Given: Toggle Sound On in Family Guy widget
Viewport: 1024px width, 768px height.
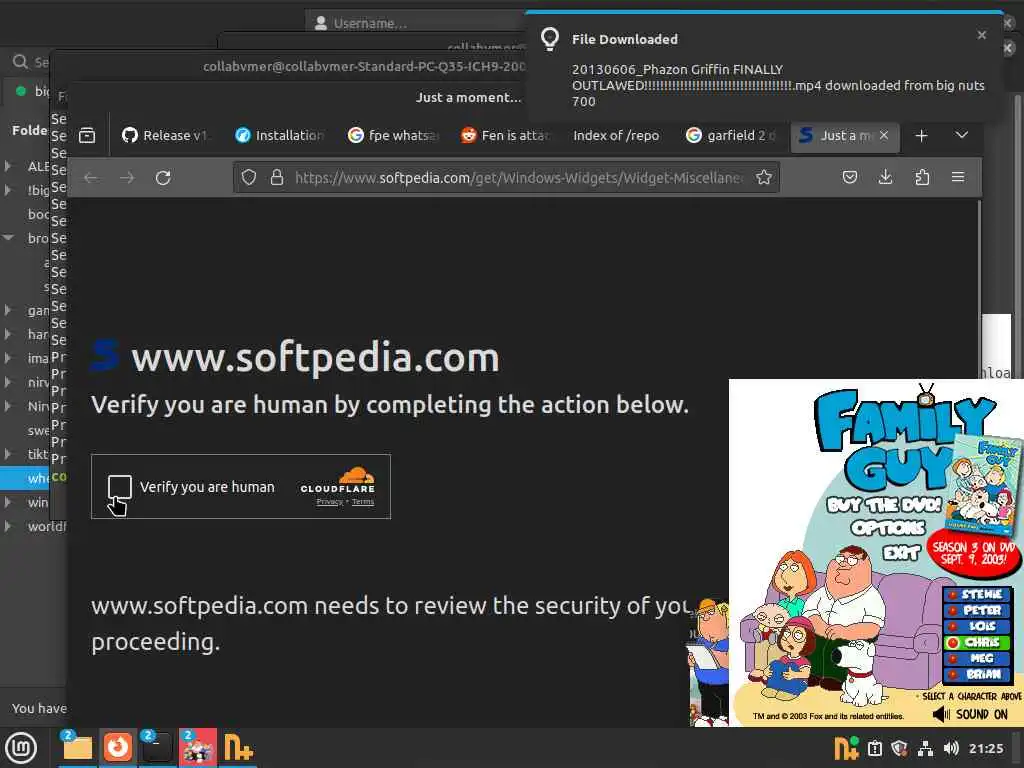Looking at the screenshot, I should coord(970,714).
